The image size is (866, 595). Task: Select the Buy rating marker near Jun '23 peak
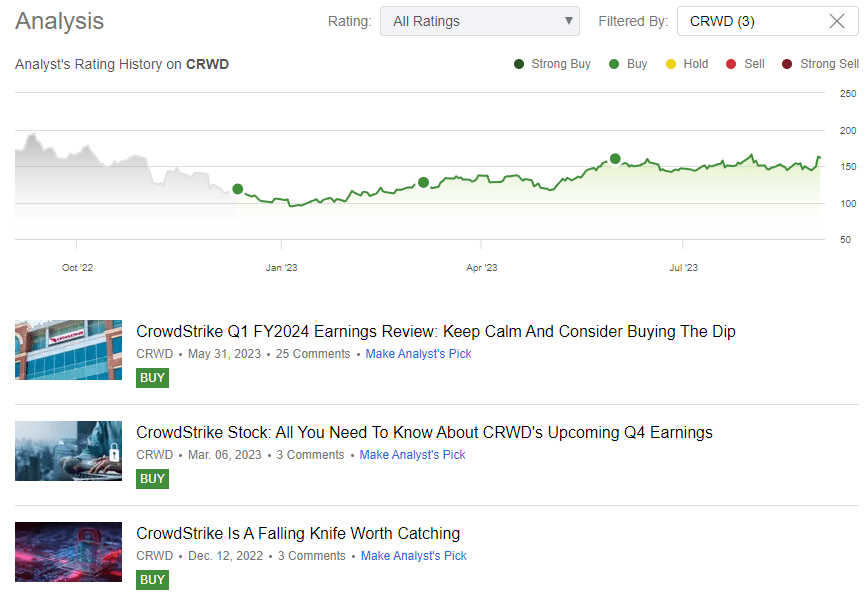pos(615,158)
